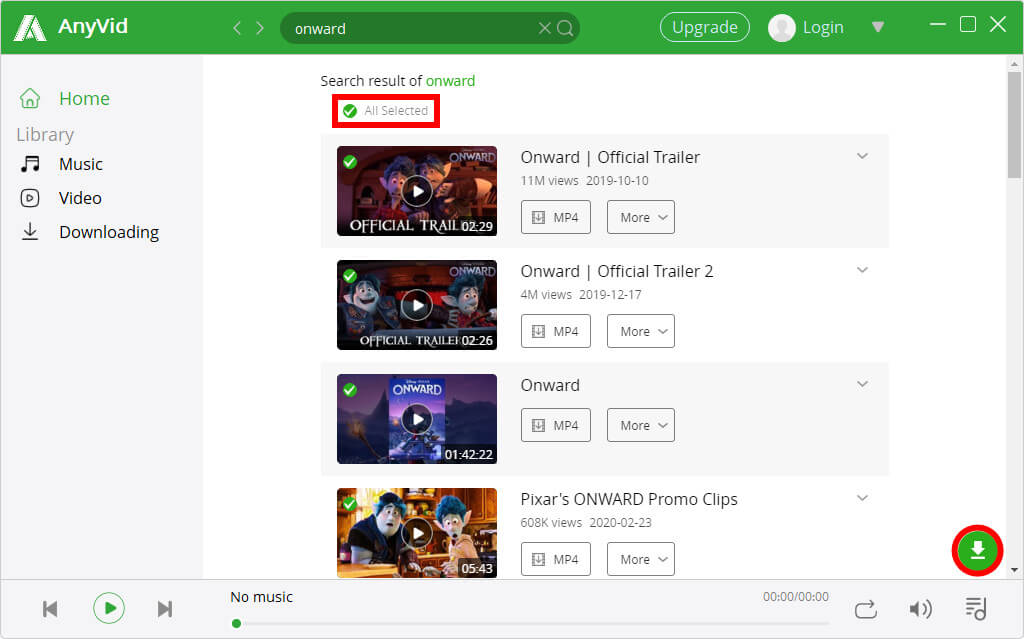Expand Pixar's ONWARD Promo Clips row chevron
This screenshot has width=1024, height=639.
(862, 498)
